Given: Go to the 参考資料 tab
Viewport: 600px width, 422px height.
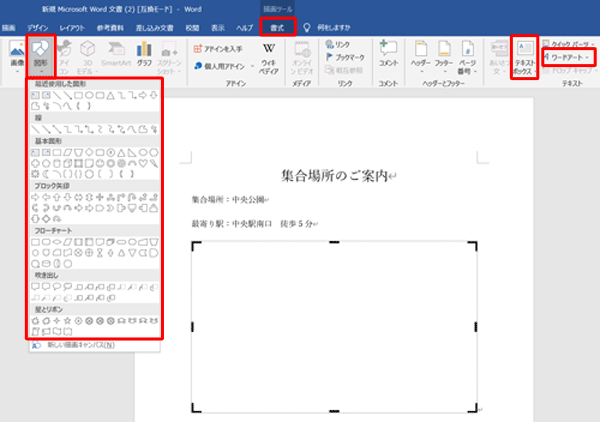Looking at the screenshot, I should [x=110, y=28].
